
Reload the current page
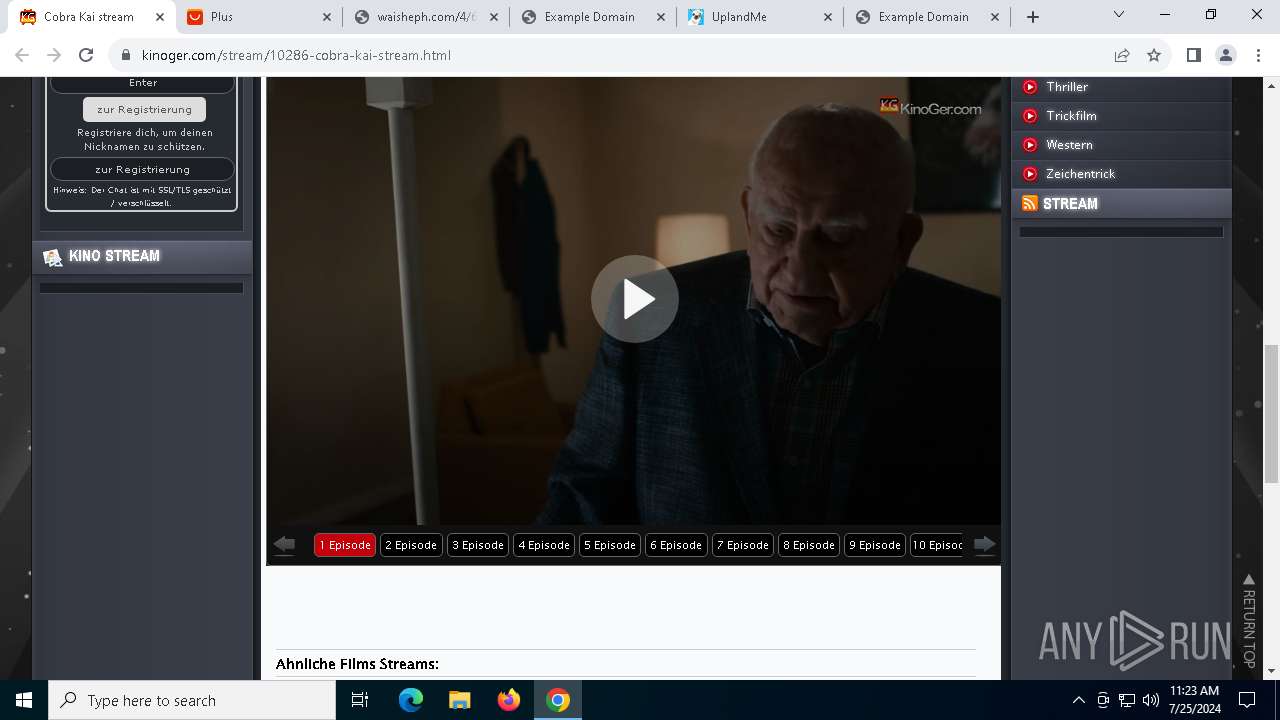(x=86, y=55)
